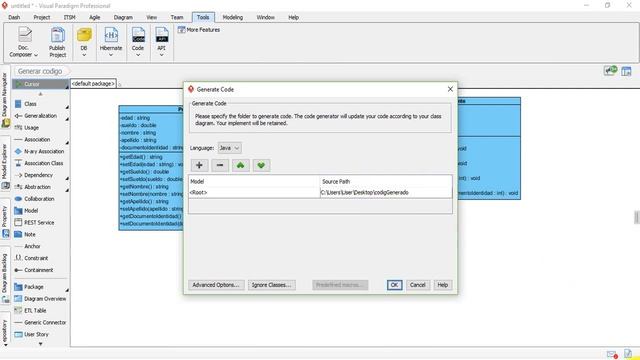640x360 pixels.
Task: Click More Features in the ribbon
Action: (x=199, y=30)
